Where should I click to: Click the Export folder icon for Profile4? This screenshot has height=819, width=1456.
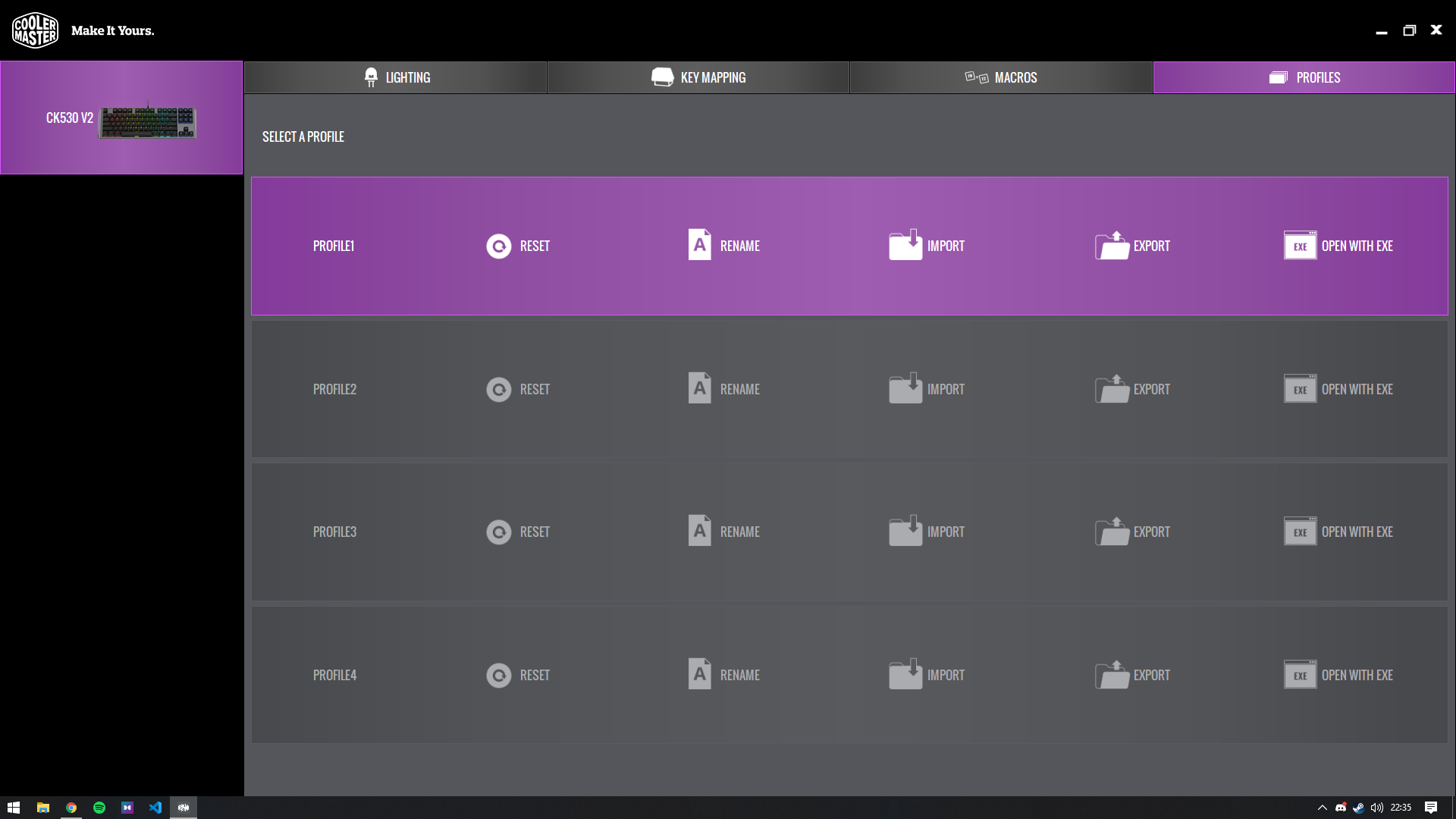click(1112, 675)
